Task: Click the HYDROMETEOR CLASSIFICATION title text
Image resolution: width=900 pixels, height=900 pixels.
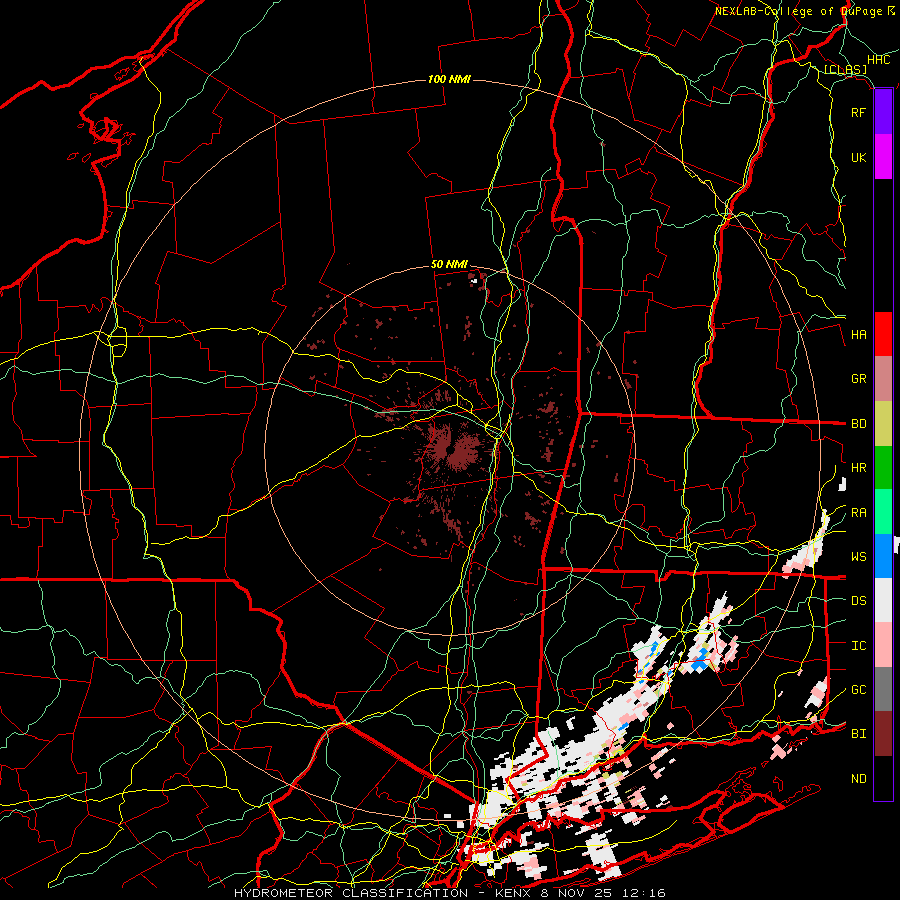Action: tap(351, 893)
